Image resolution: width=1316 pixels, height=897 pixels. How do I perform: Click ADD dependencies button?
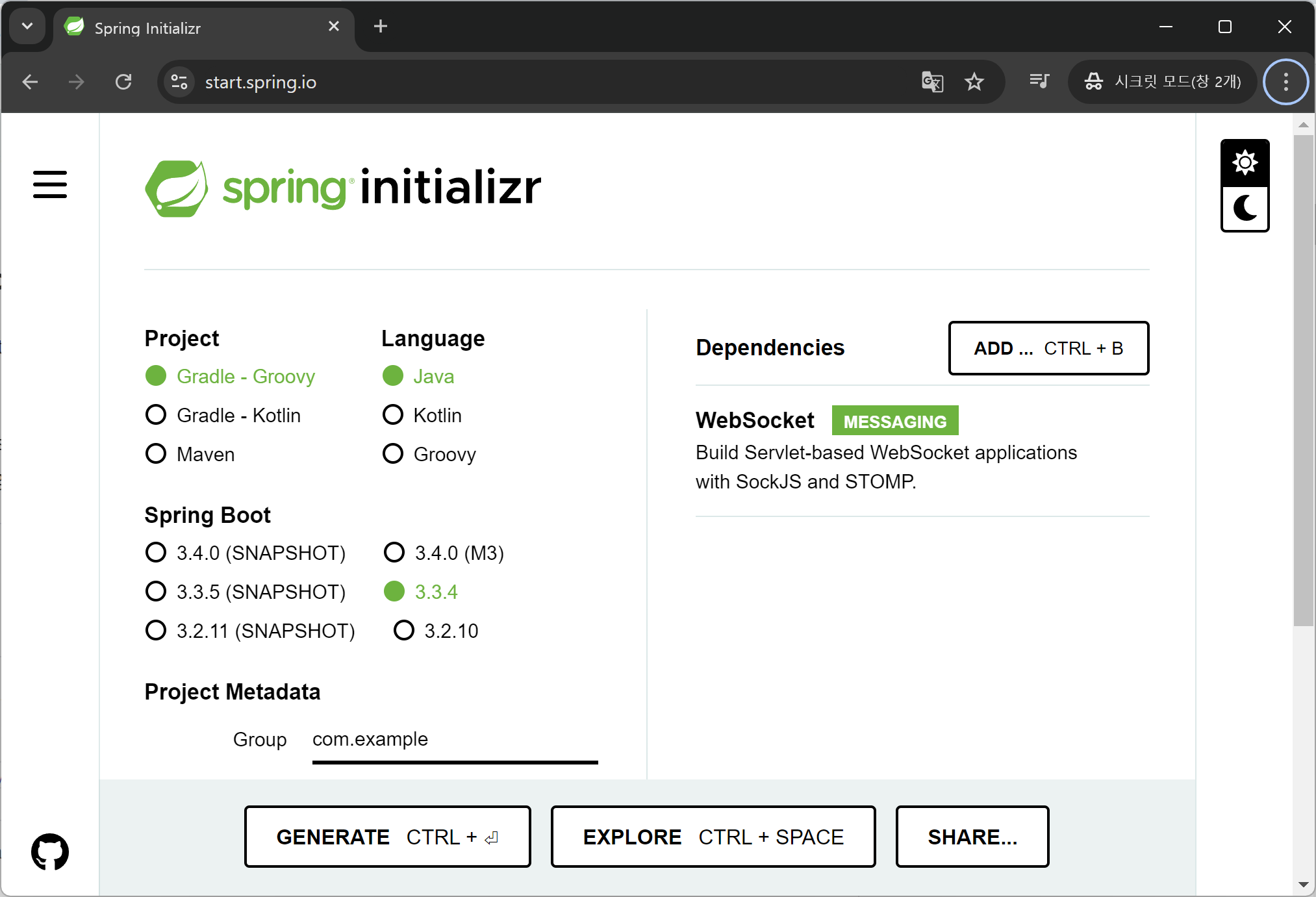point(1048,348)
